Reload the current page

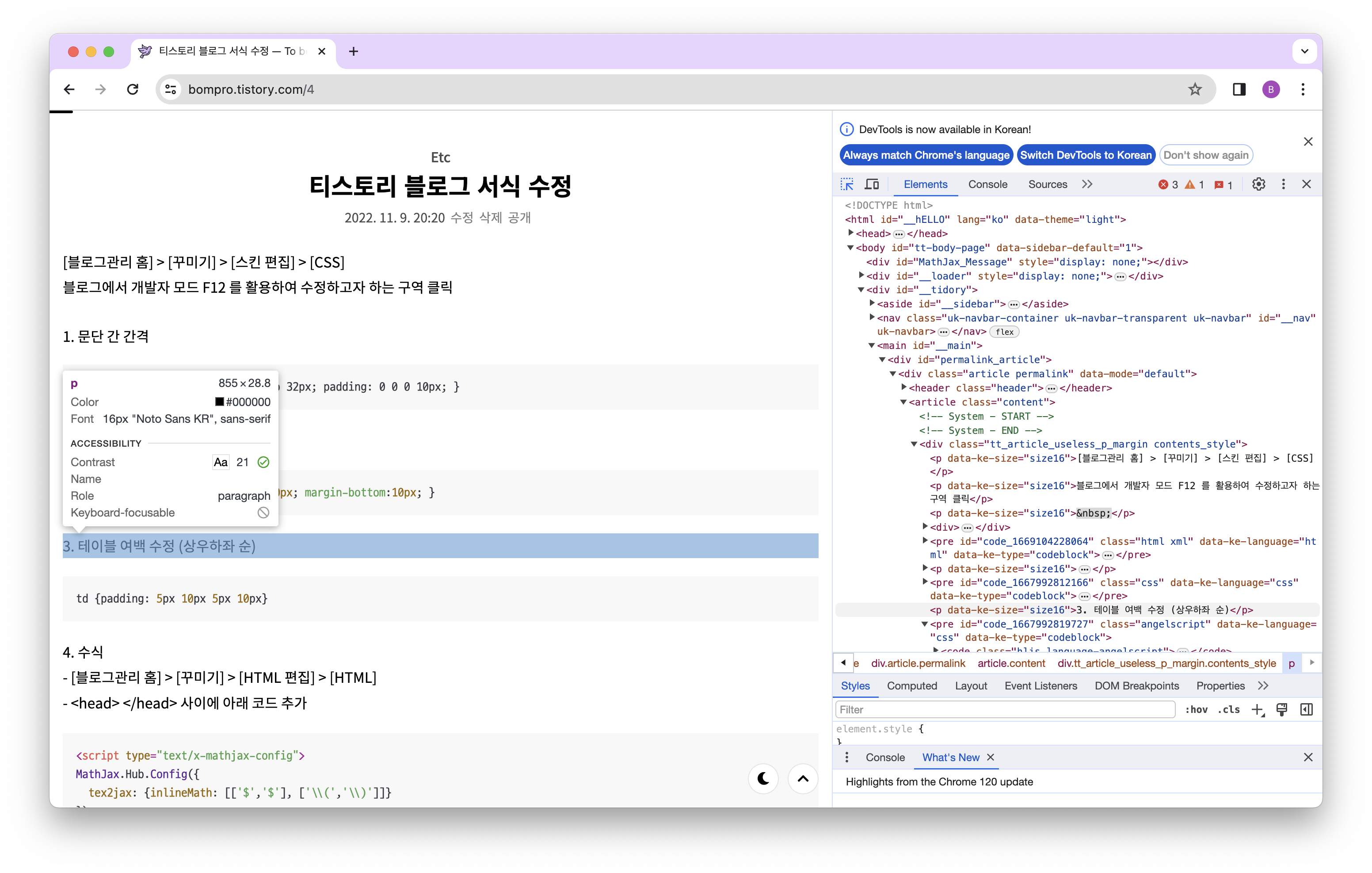point(133,89)
